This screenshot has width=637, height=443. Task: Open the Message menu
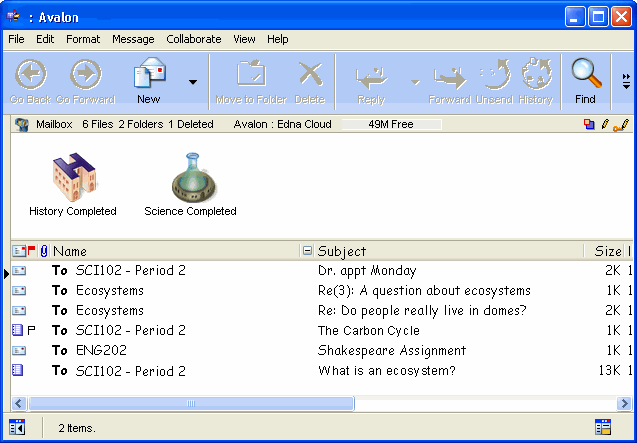click(x=133, y=39)
